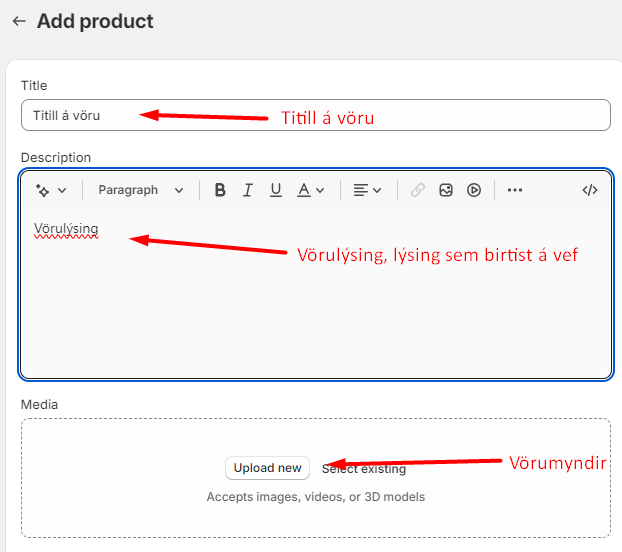Click the AI sparkle generate text icon
Viewport: 622px width, 552px height.
42,190
